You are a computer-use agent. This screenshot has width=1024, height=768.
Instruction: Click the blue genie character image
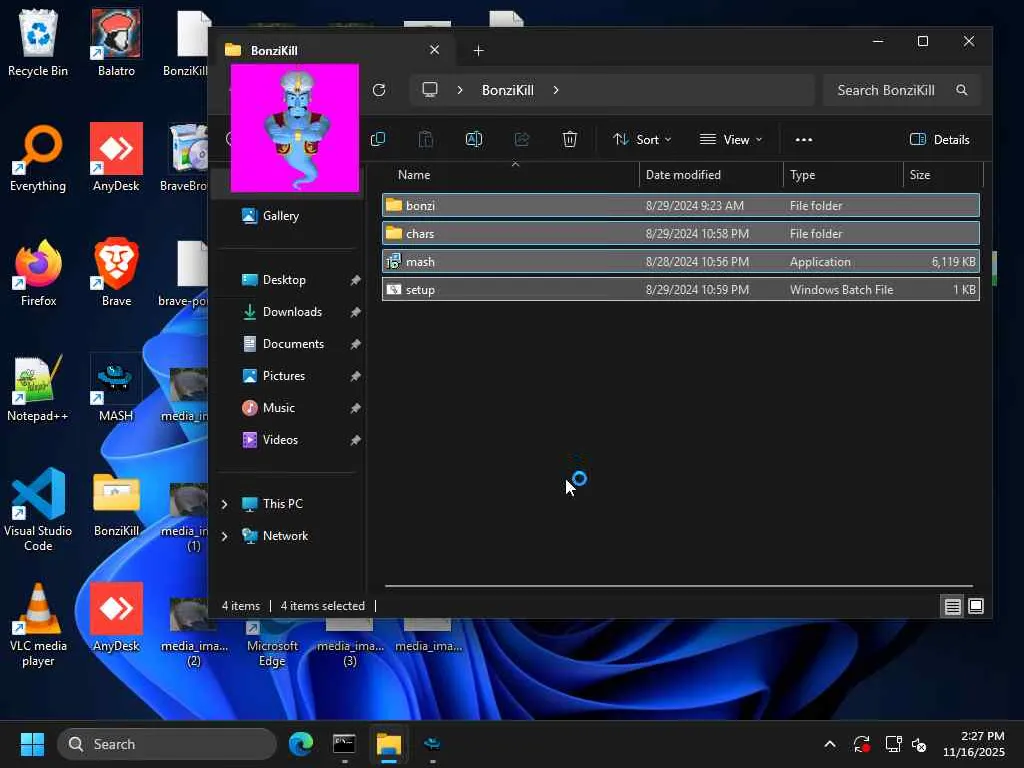point(295,128)
